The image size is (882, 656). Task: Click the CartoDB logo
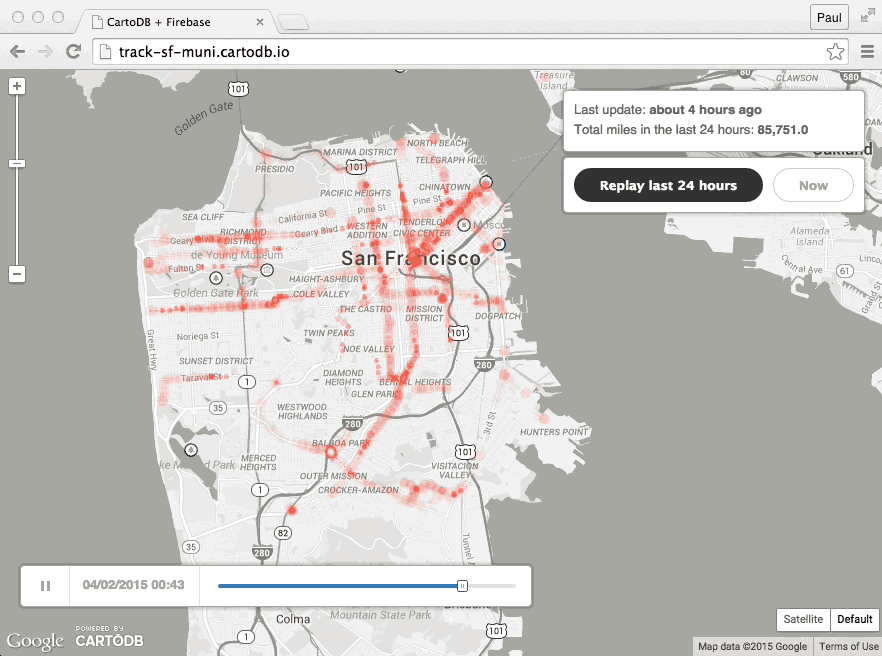[x=100, y=637]
